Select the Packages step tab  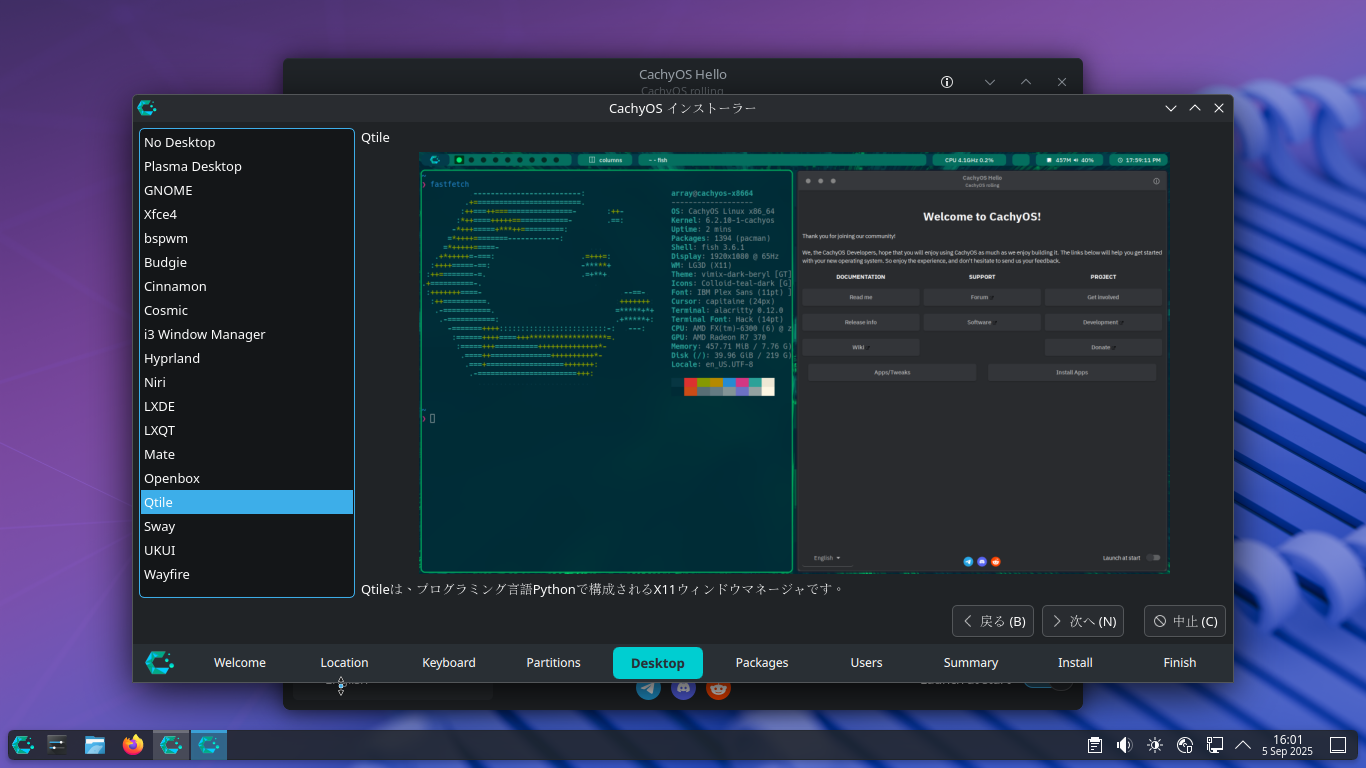click(762, 663)
